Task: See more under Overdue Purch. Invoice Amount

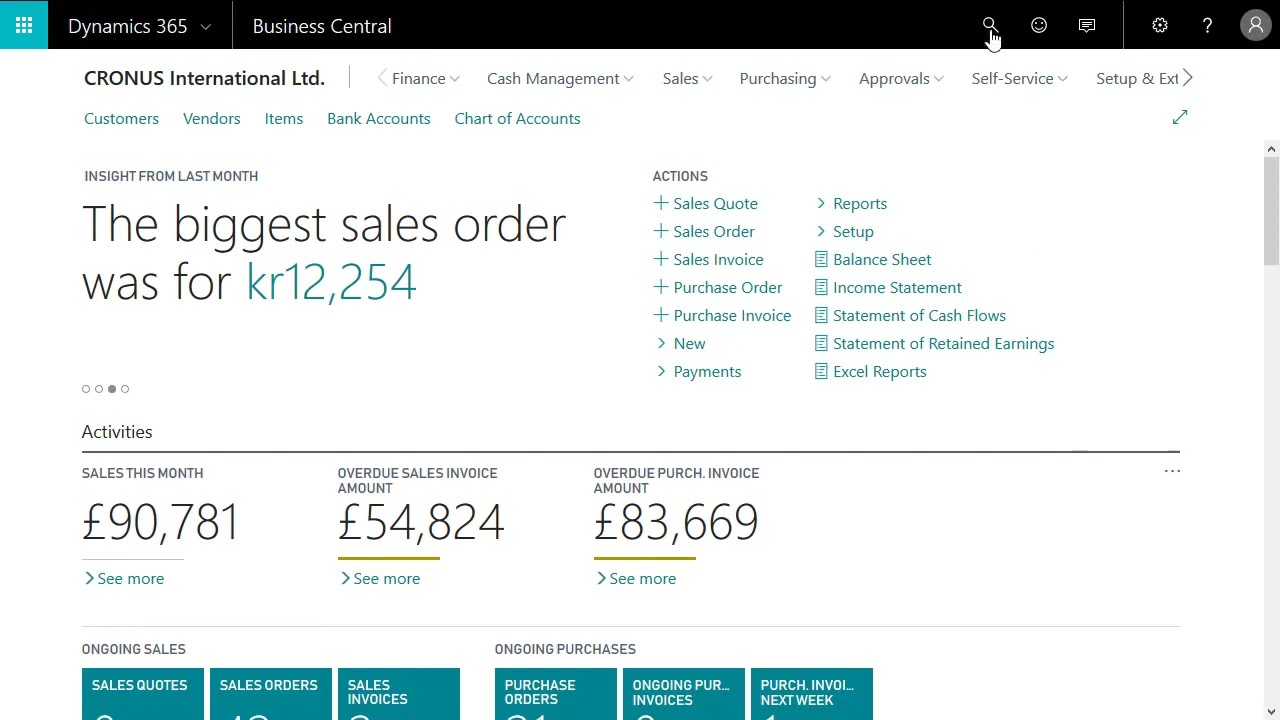Action: [x=636, y=578]
